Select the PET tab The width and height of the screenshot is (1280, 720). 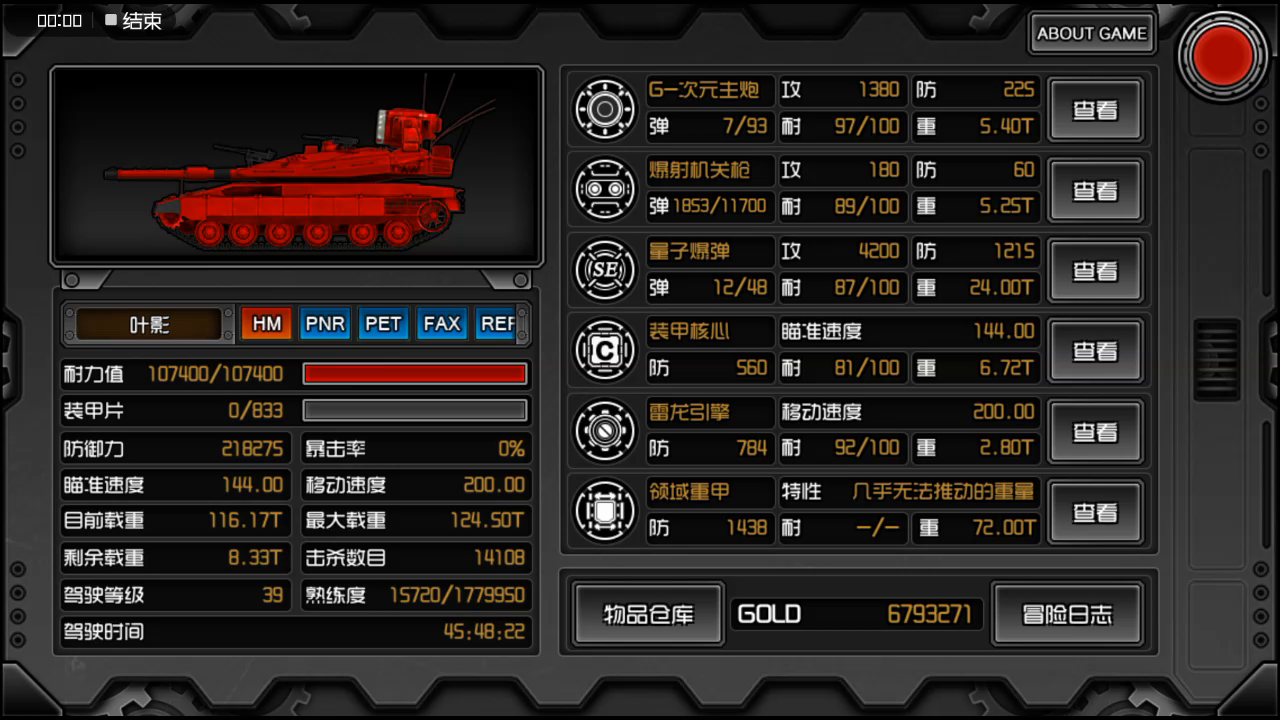[x=383, y=324]
